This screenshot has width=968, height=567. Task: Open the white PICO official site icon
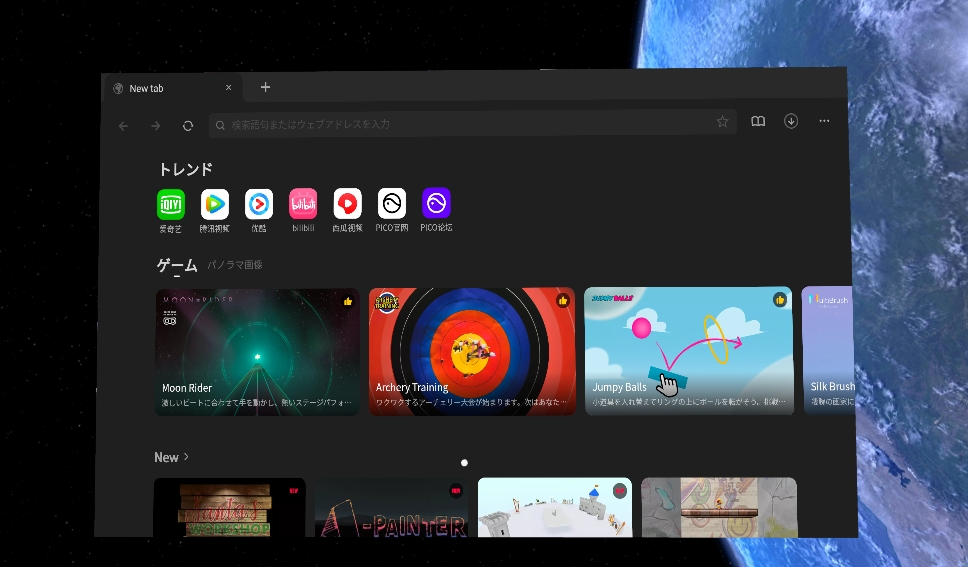click(392, 203)
